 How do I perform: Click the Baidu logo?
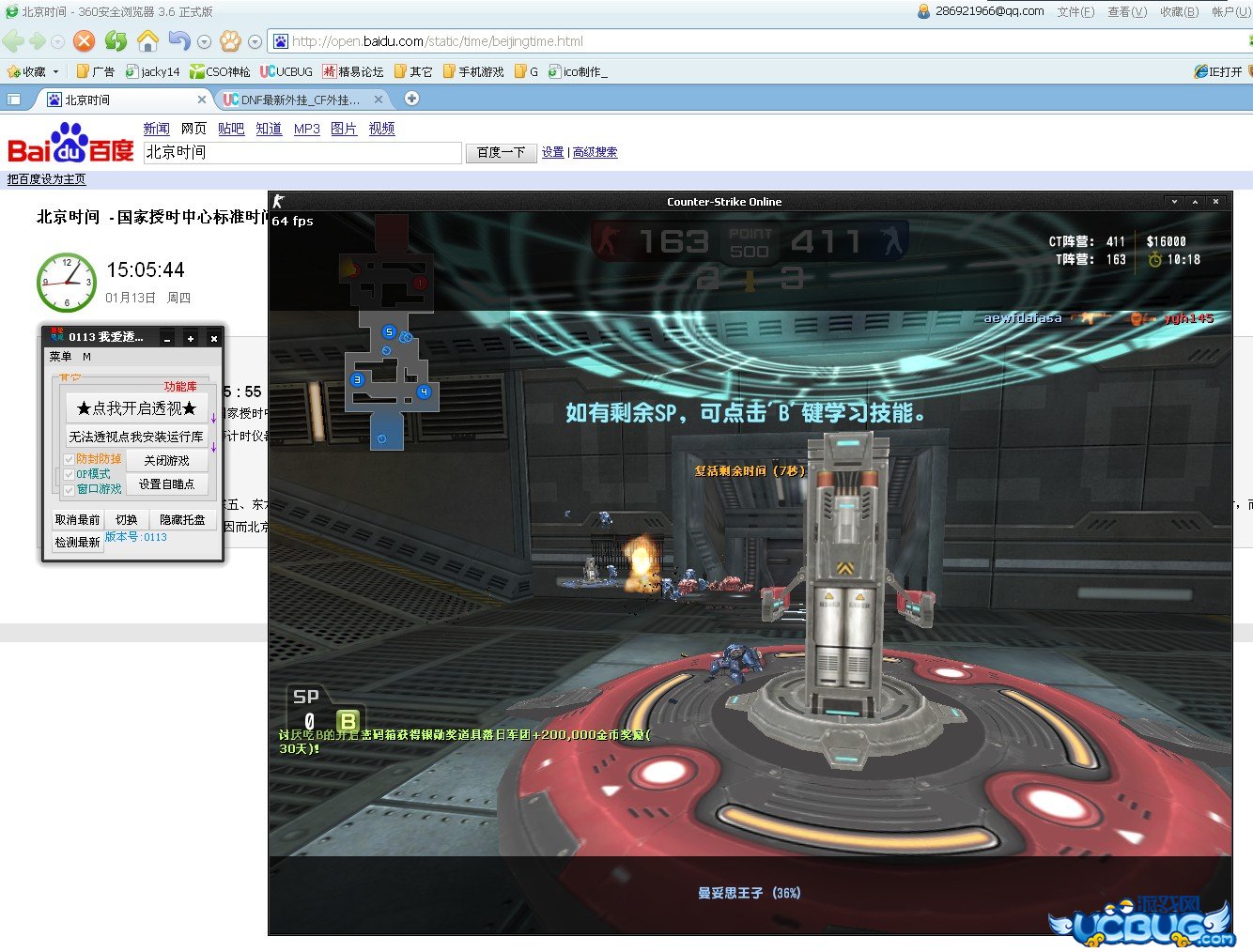pyautogui.click(x=70, y=144)
